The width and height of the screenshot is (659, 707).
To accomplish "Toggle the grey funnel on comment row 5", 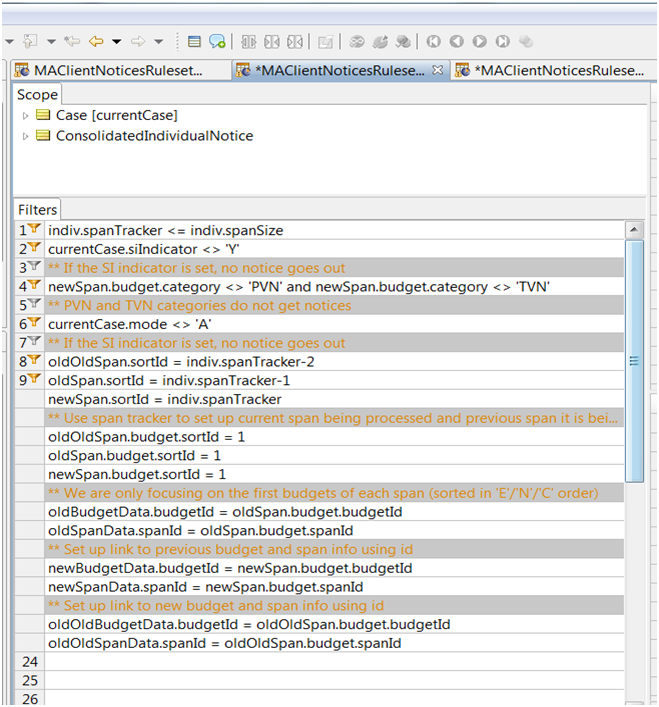I will tap(34, 303).
